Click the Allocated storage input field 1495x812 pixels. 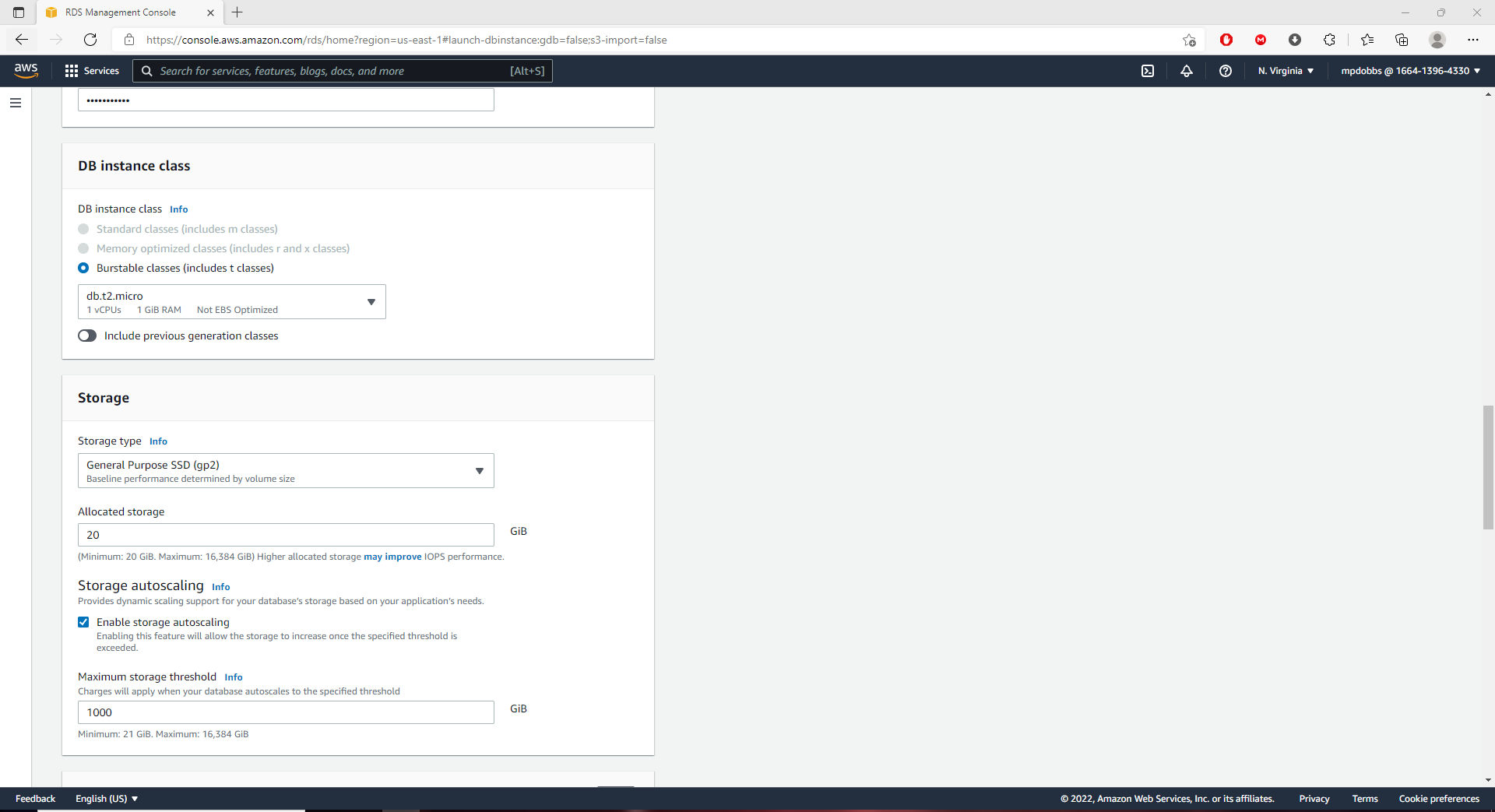point(286,535)
